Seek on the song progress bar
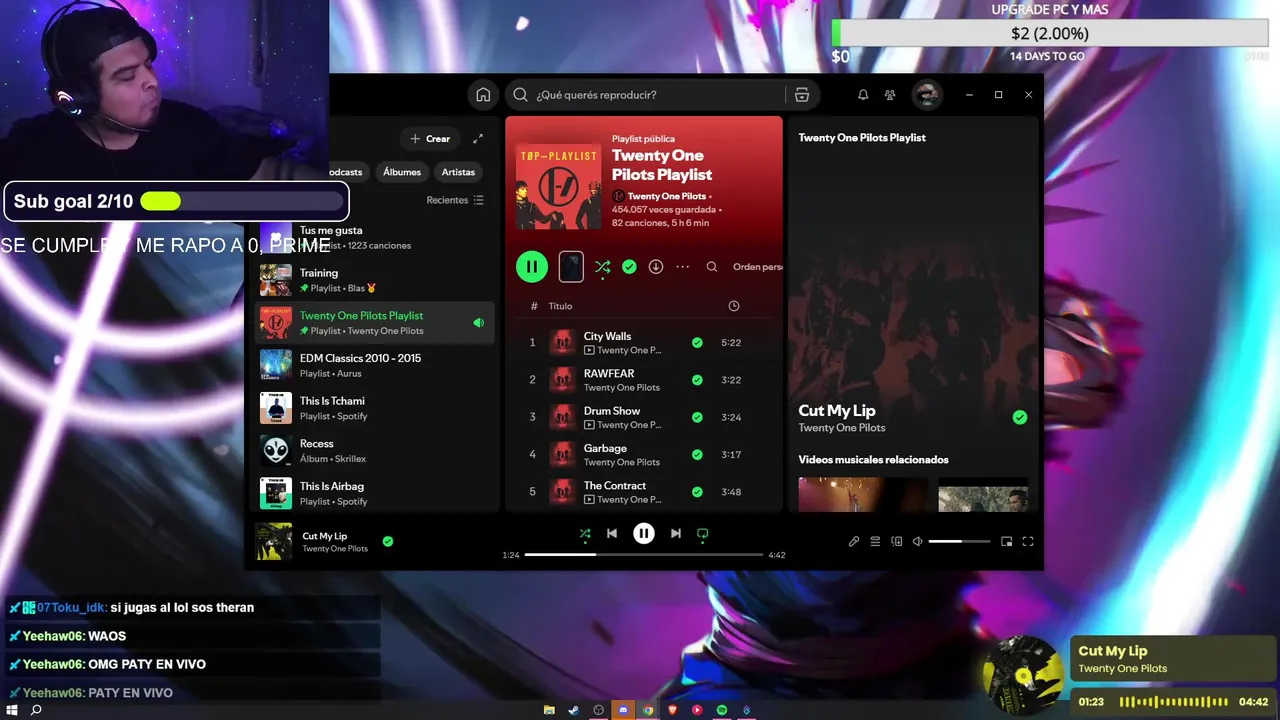Image resolution: width=1280 pixels, height=720 pixels. [x=644, y=554]
